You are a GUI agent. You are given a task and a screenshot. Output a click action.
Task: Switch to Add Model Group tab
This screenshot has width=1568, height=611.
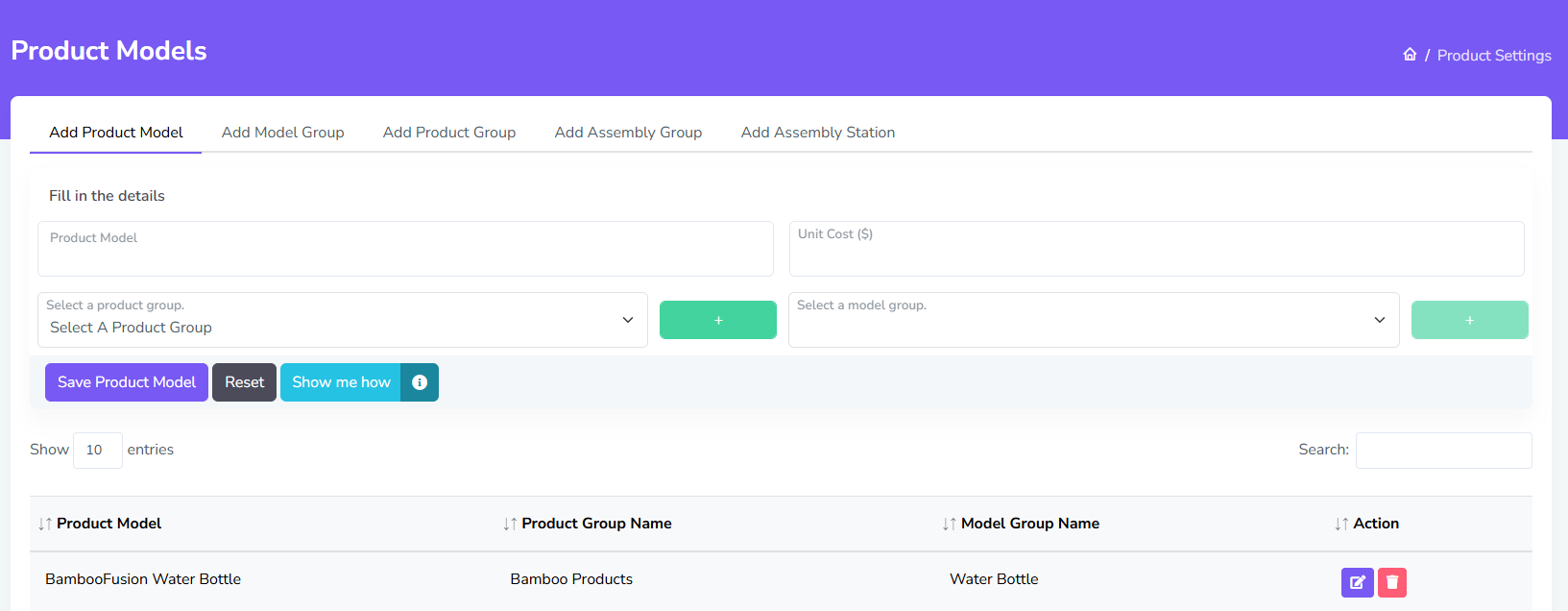click(x=282, y=133)
